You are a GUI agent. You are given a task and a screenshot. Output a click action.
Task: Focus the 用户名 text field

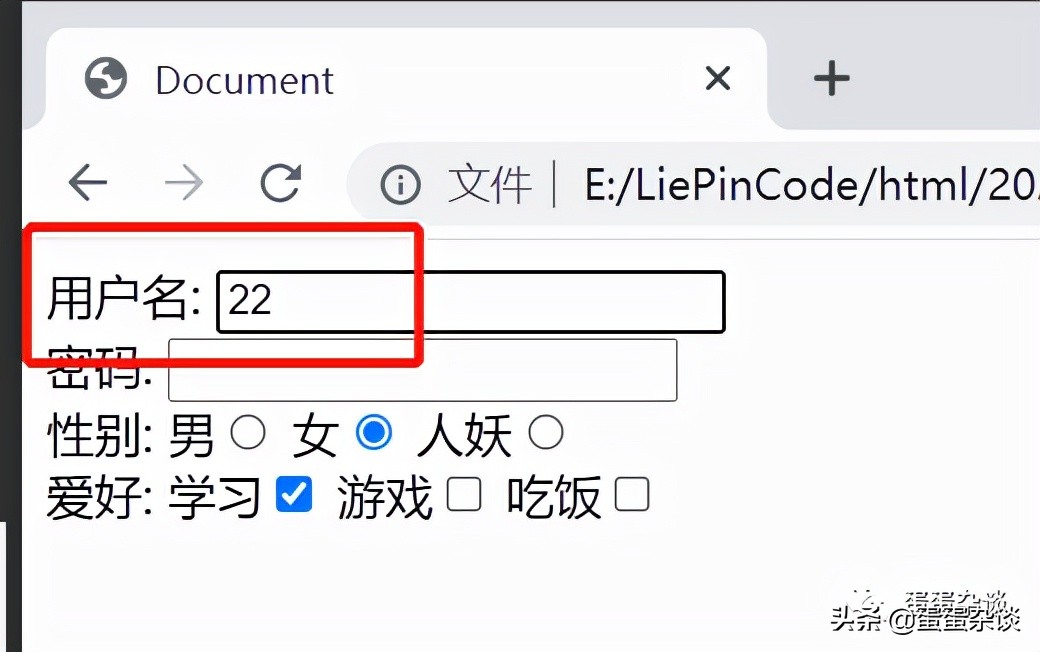tap(471, 302)
